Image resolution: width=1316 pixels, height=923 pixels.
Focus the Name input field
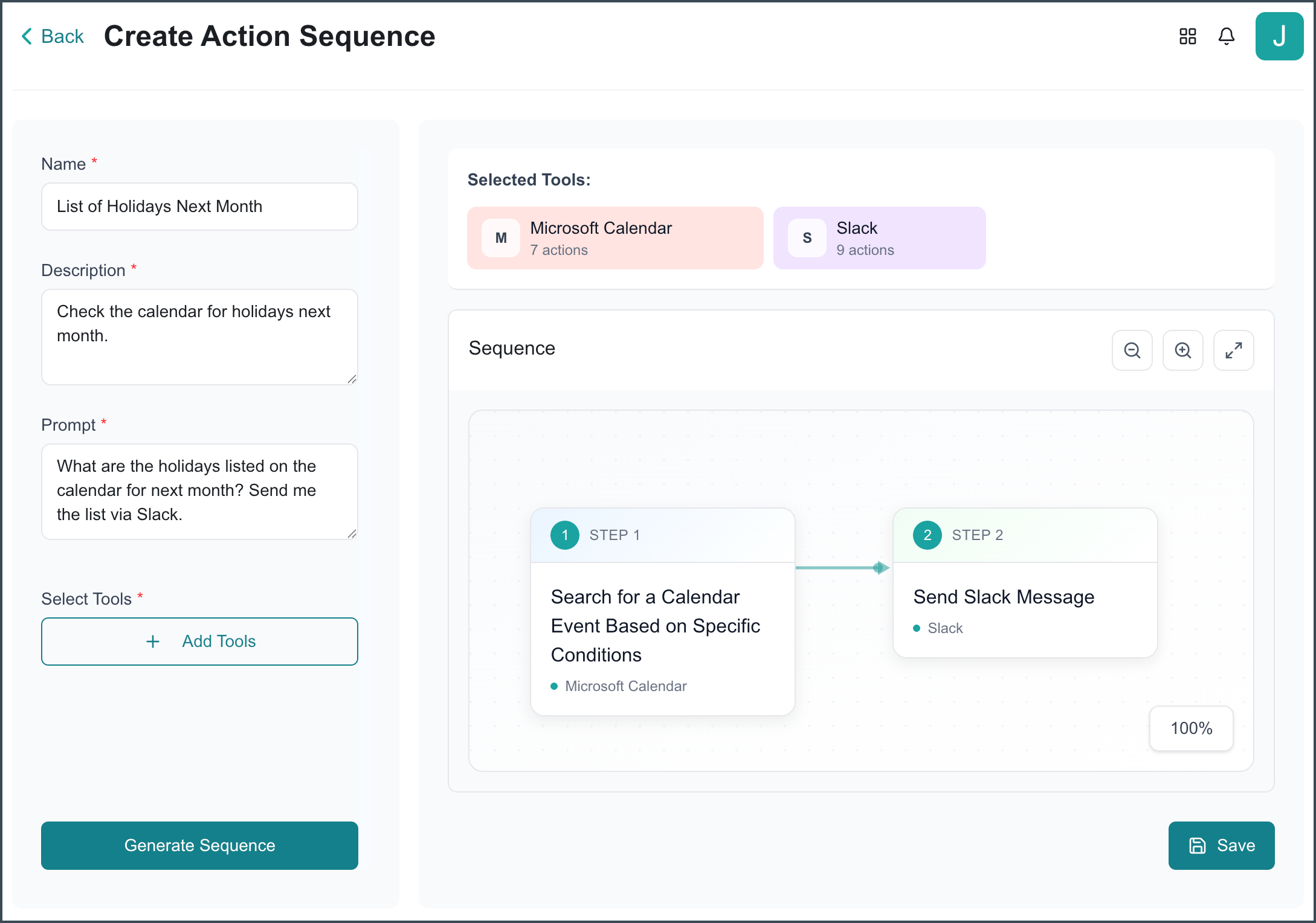(x=199, y=207)
